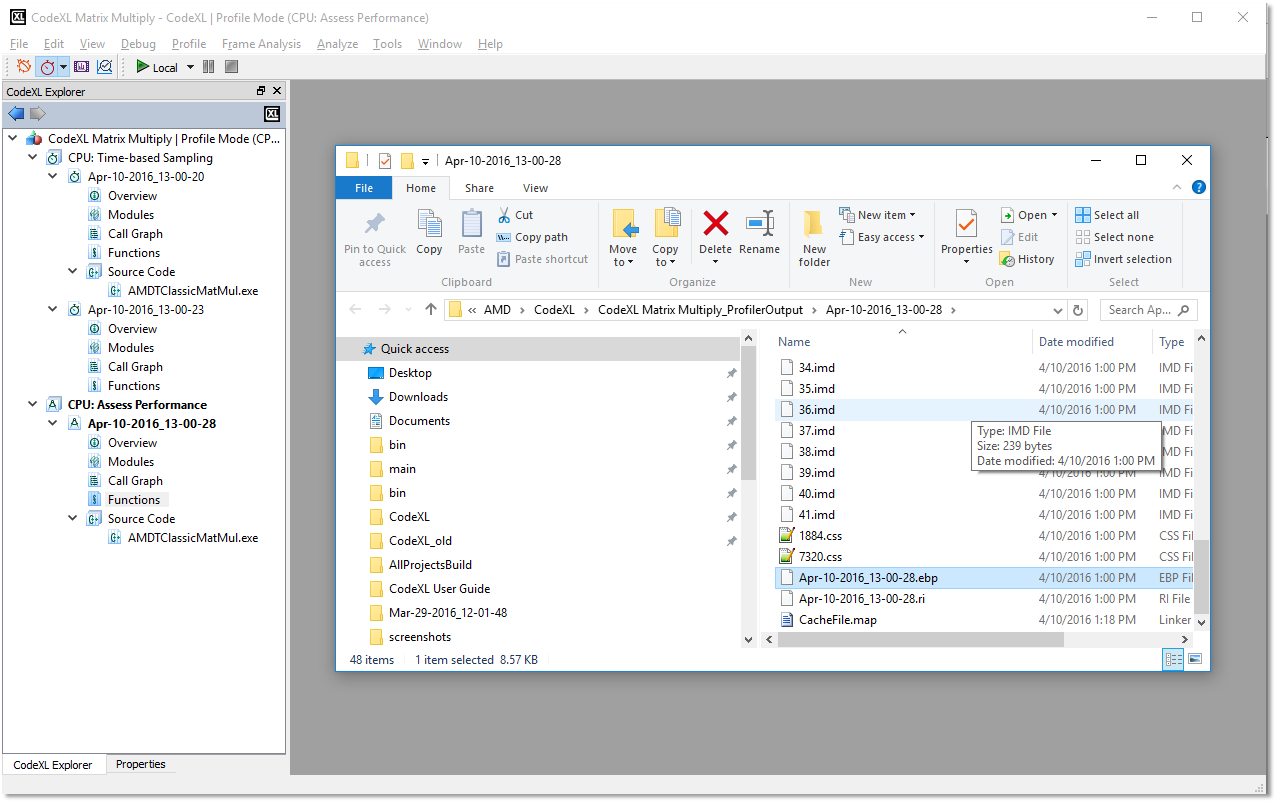Click Copy path in the ribbon

pos(532,237)
